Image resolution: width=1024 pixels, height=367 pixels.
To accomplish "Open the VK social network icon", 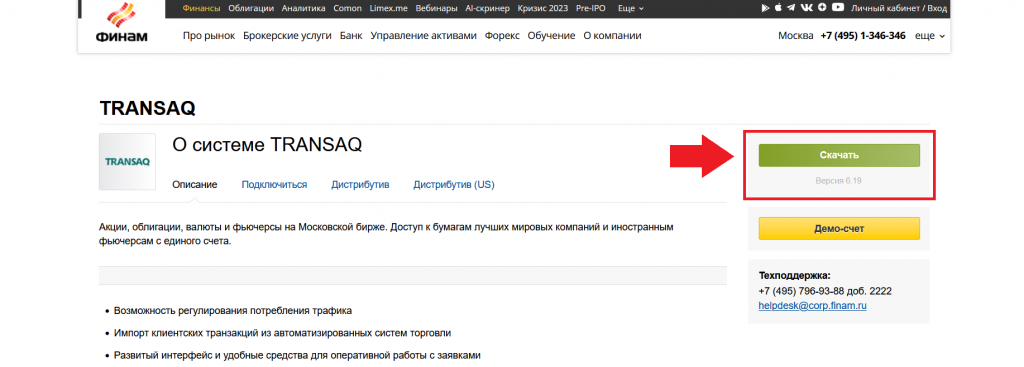I will pos(807,8).
